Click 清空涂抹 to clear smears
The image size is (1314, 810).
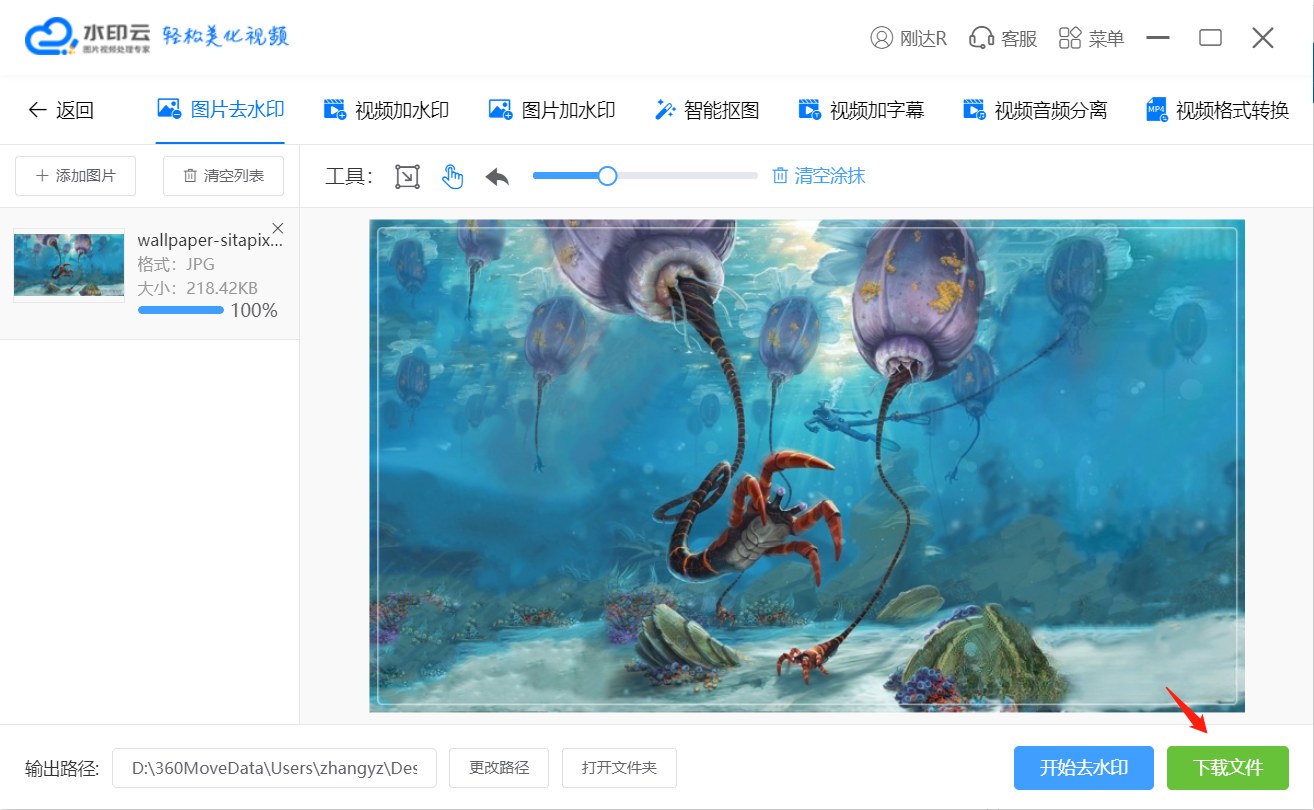tap(830, 176)
